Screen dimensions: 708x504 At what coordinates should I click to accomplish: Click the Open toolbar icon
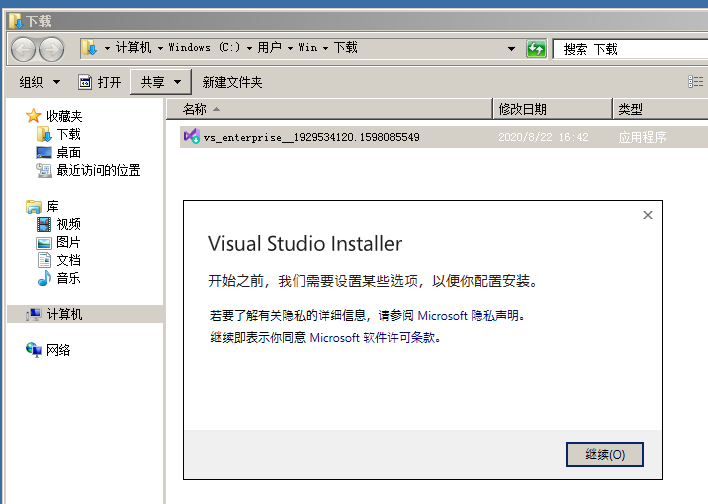[85, 82]
